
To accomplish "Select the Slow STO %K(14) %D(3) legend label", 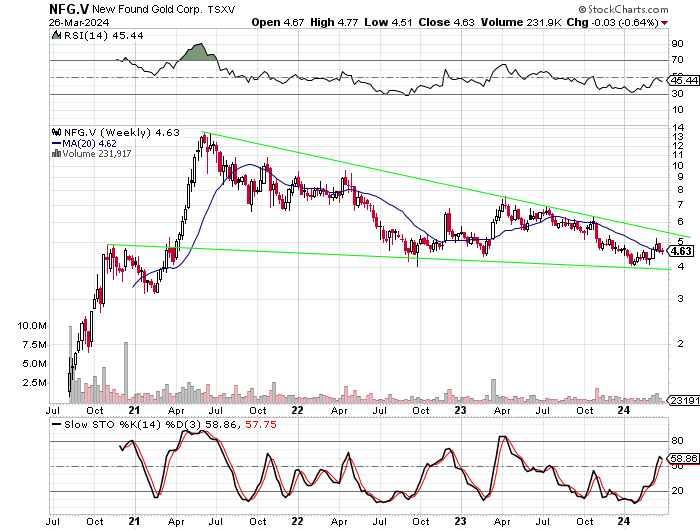I will (133, 425).
